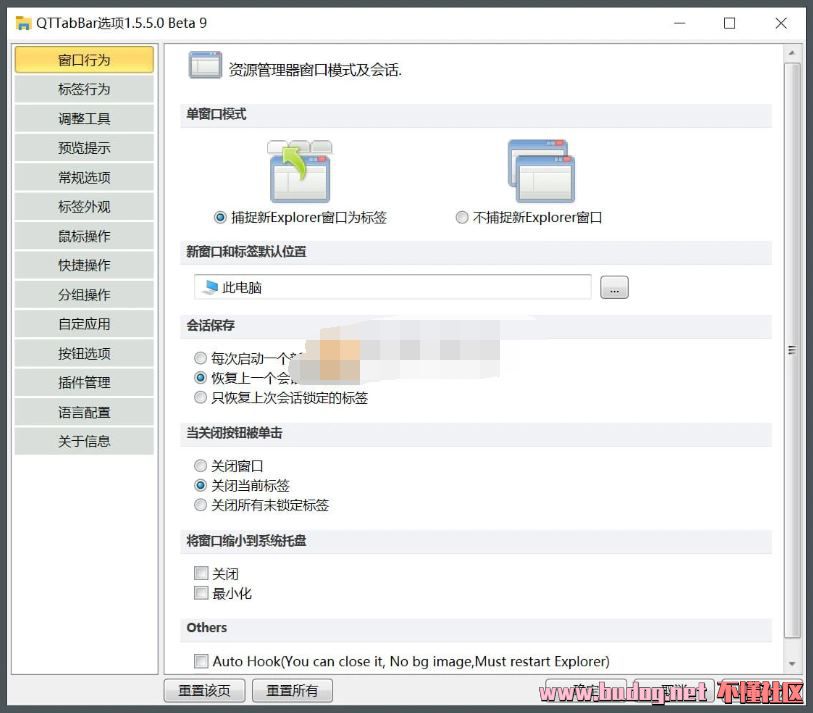Open 关于信息 page
The image size is (813, 713).
tap(84, 441)
